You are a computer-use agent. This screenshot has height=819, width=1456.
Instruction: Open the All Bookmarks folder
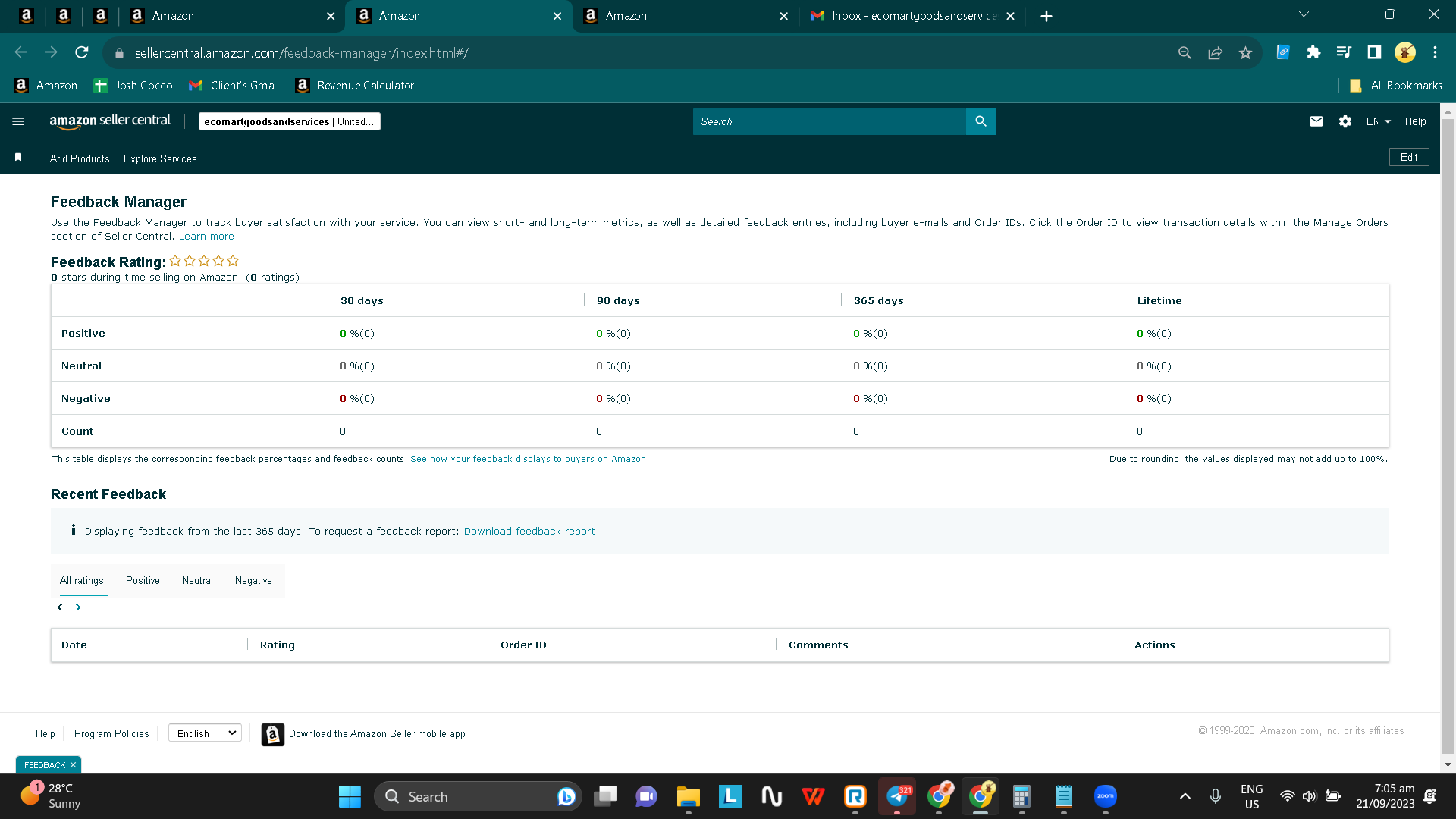(1396, 86)
